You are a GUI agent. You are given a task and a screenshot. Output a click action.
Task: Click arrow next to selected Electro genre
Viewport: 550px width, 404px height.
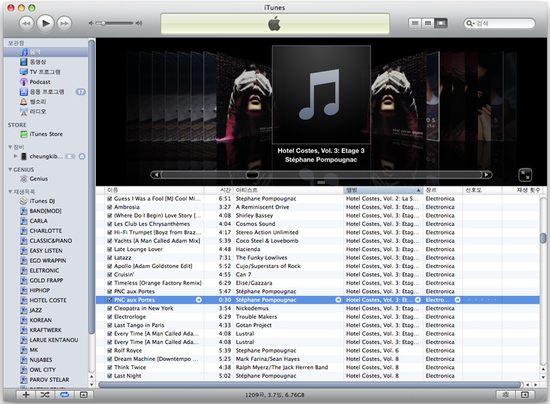coord(457,300)
